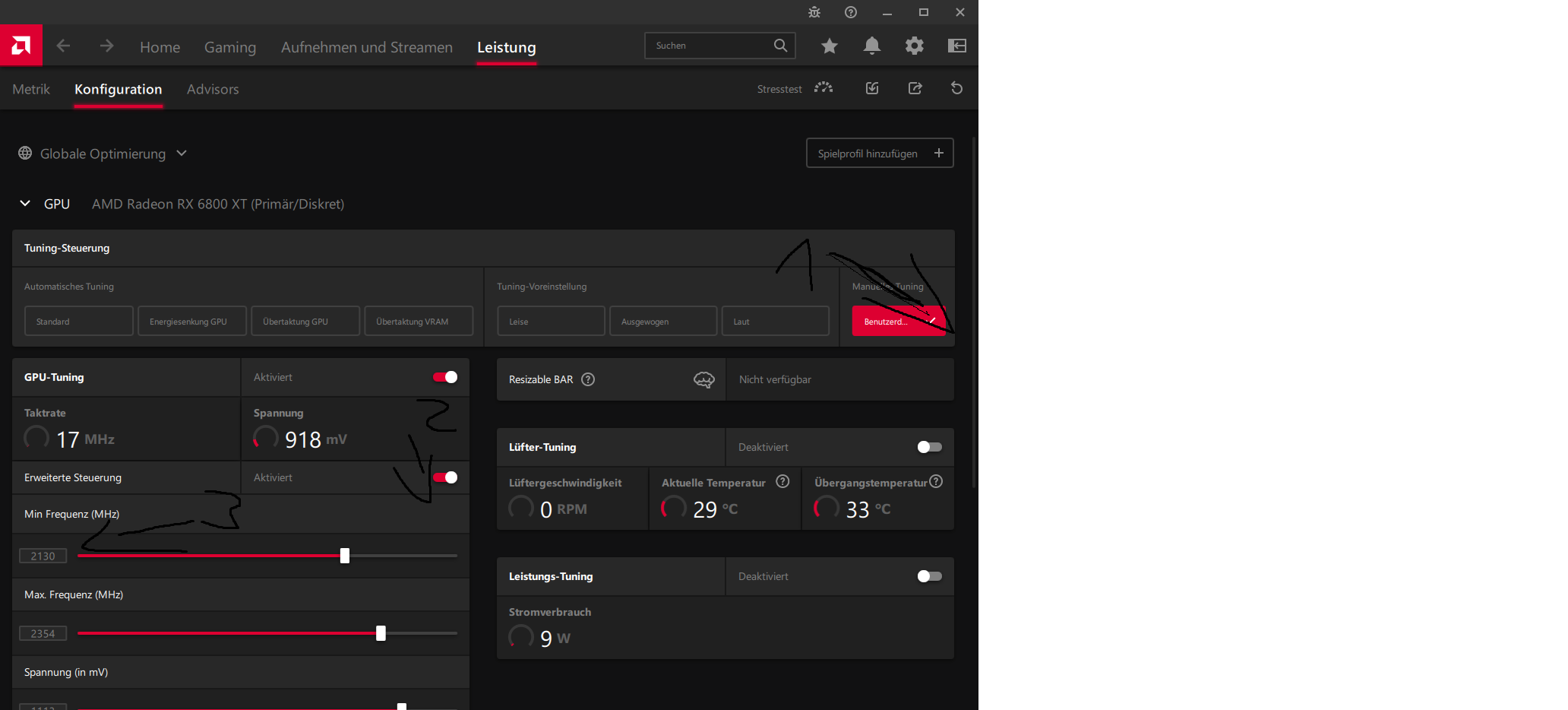
Task: Open the Gaming tab
Action: pyautogui.click(x=230, y=47)
